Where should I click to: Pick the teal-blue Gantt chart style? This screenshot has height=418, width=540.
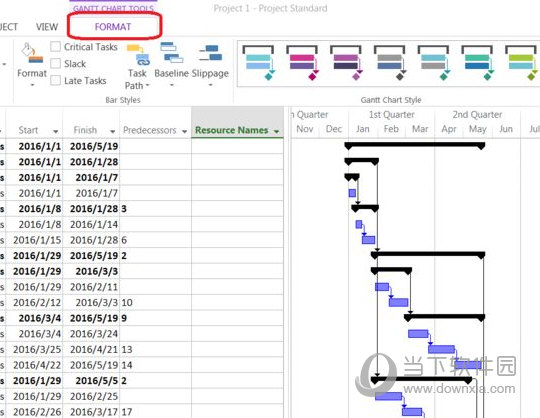477,63
